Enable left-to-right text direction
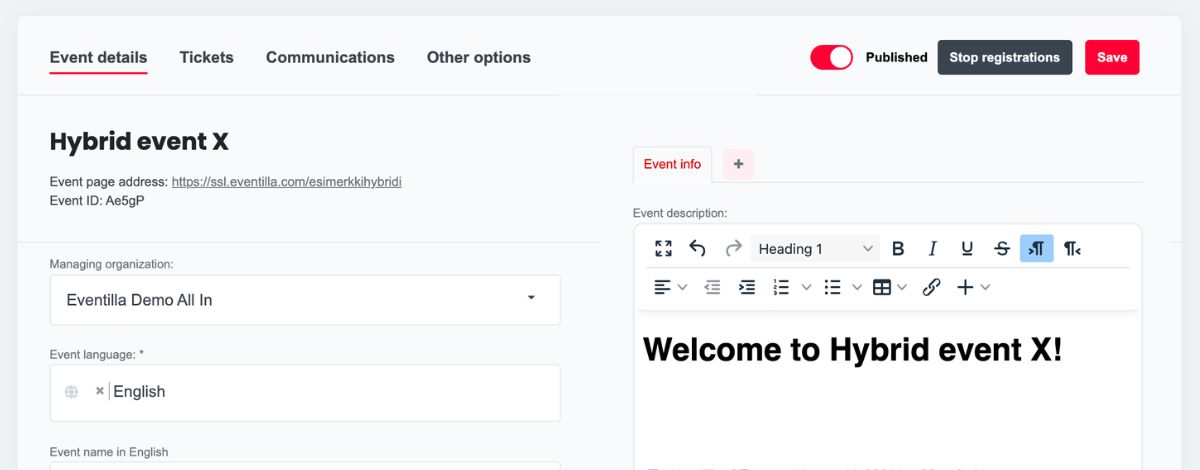 (x=1037, y=249)
